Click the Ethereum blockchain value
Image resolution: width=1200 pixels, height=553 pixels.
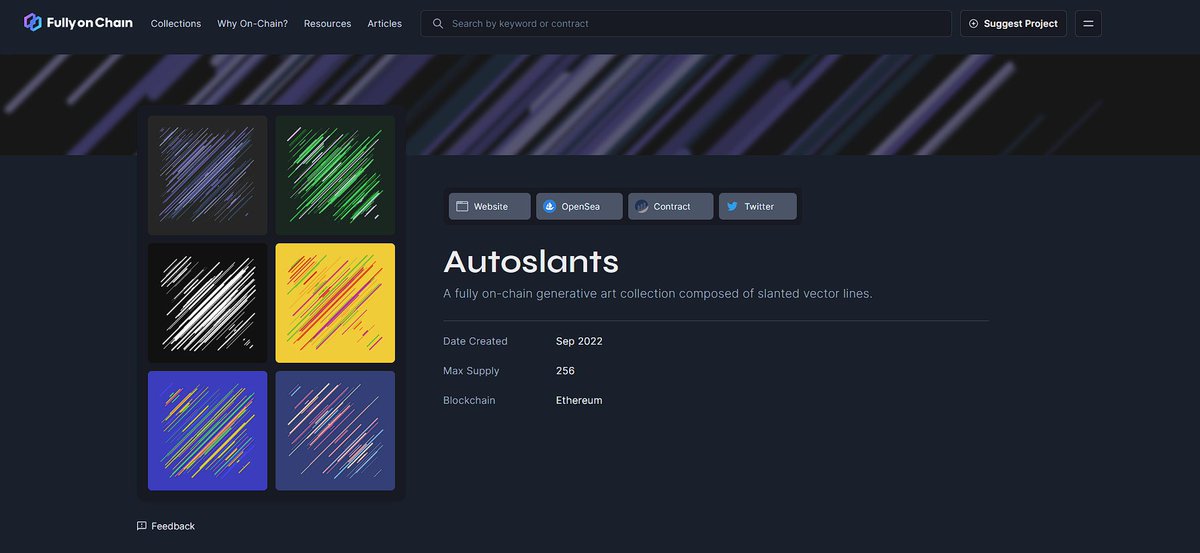(x=579, y=400)
